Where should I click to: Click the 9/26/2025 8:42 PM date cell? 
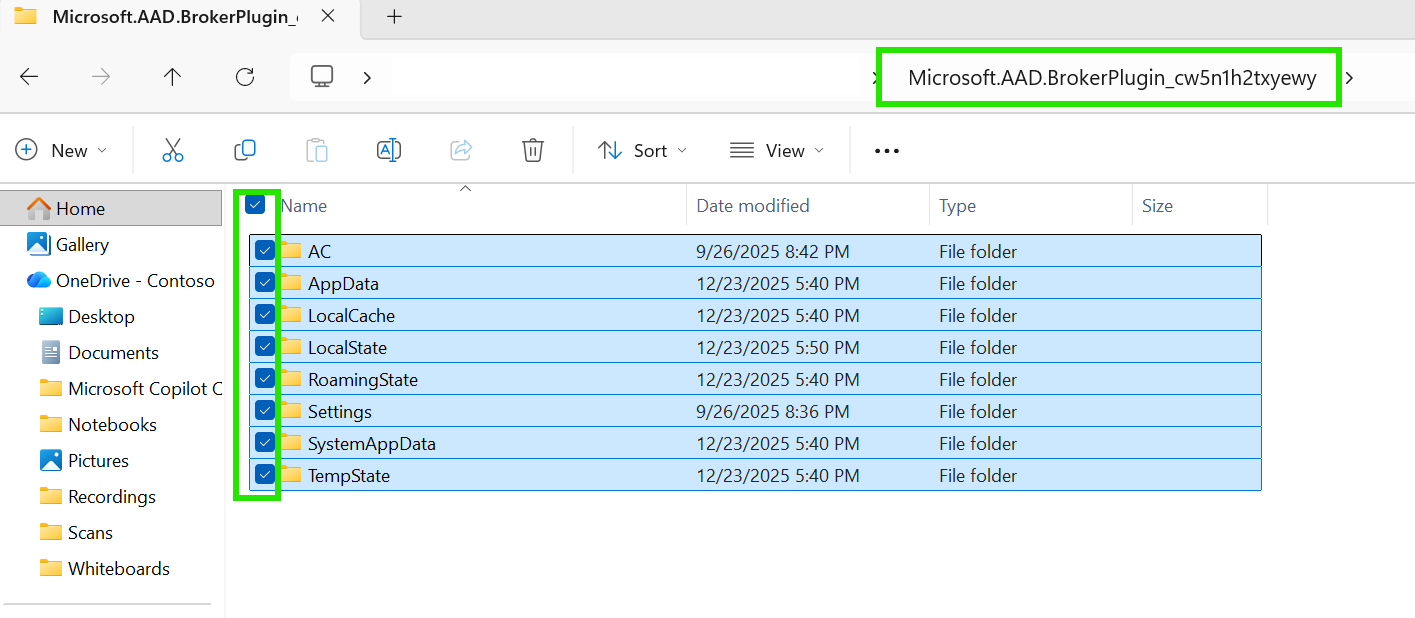pyautogui.click(x=773, y=252)
